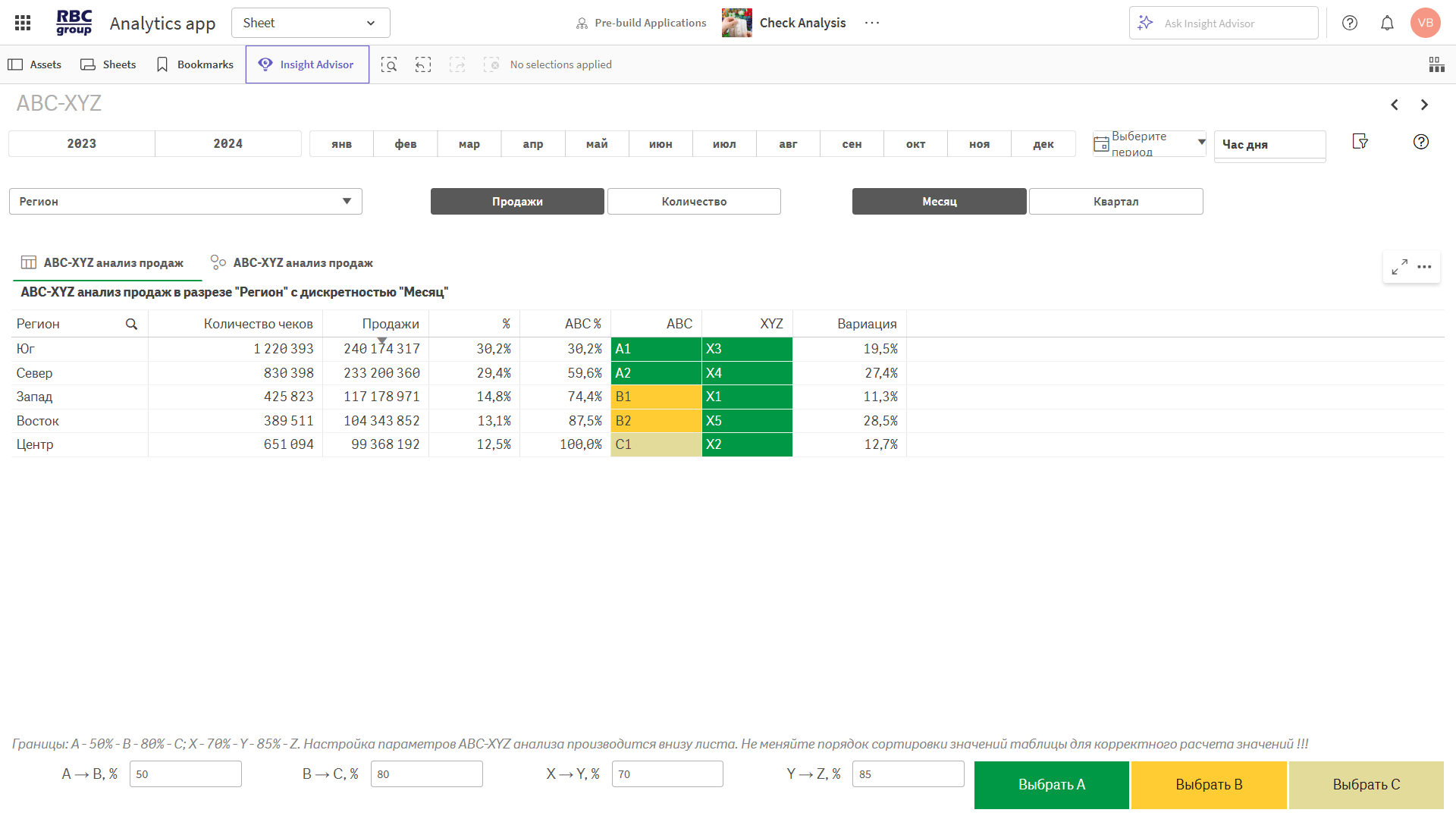Click the A→B percent input field
The image size is (1456, 819).
tap(186, 774)
